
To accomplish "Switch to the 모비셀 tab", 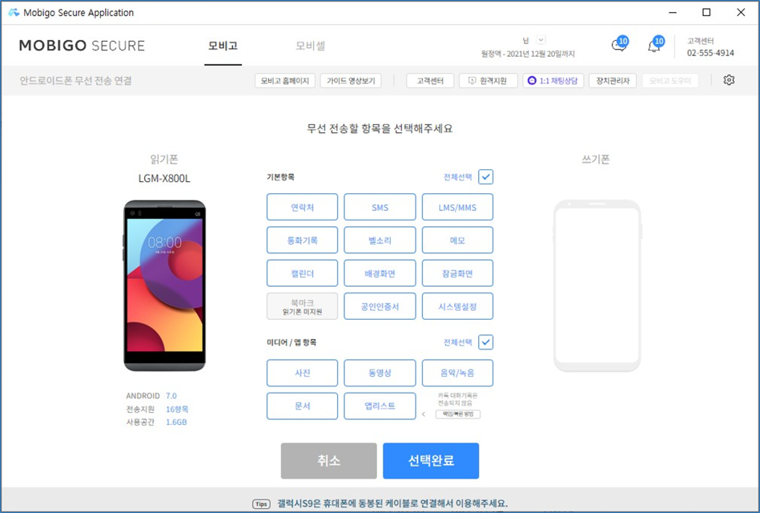I will pyautogui.click(x=310, y=46).
